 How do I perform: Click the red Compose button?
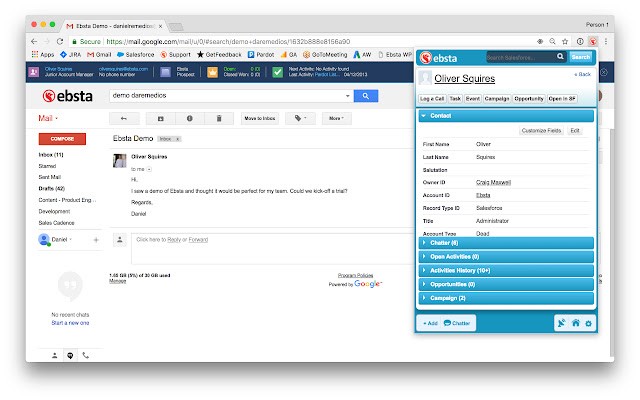[62, 138]
